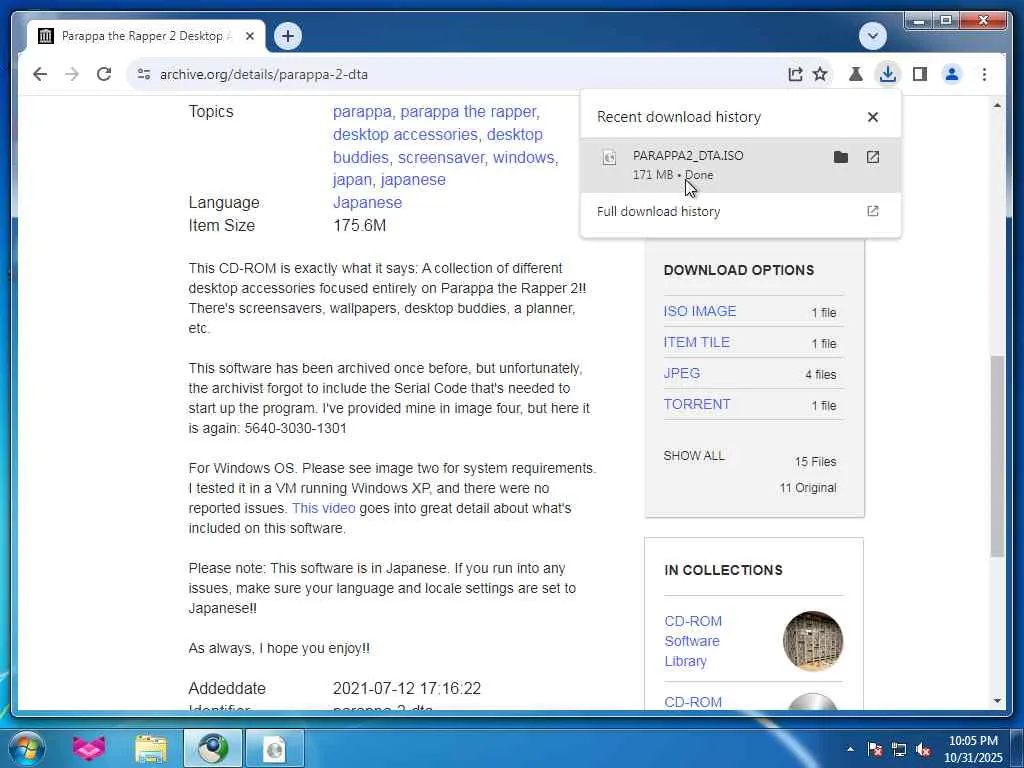
Task: Share this page icon in address bar
Action: click(795, 74)
